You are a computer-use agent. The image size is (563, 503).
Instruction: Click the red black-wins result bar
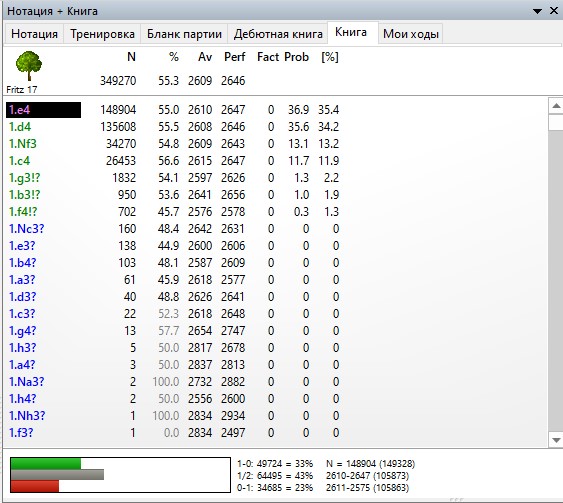pos(35,486)
